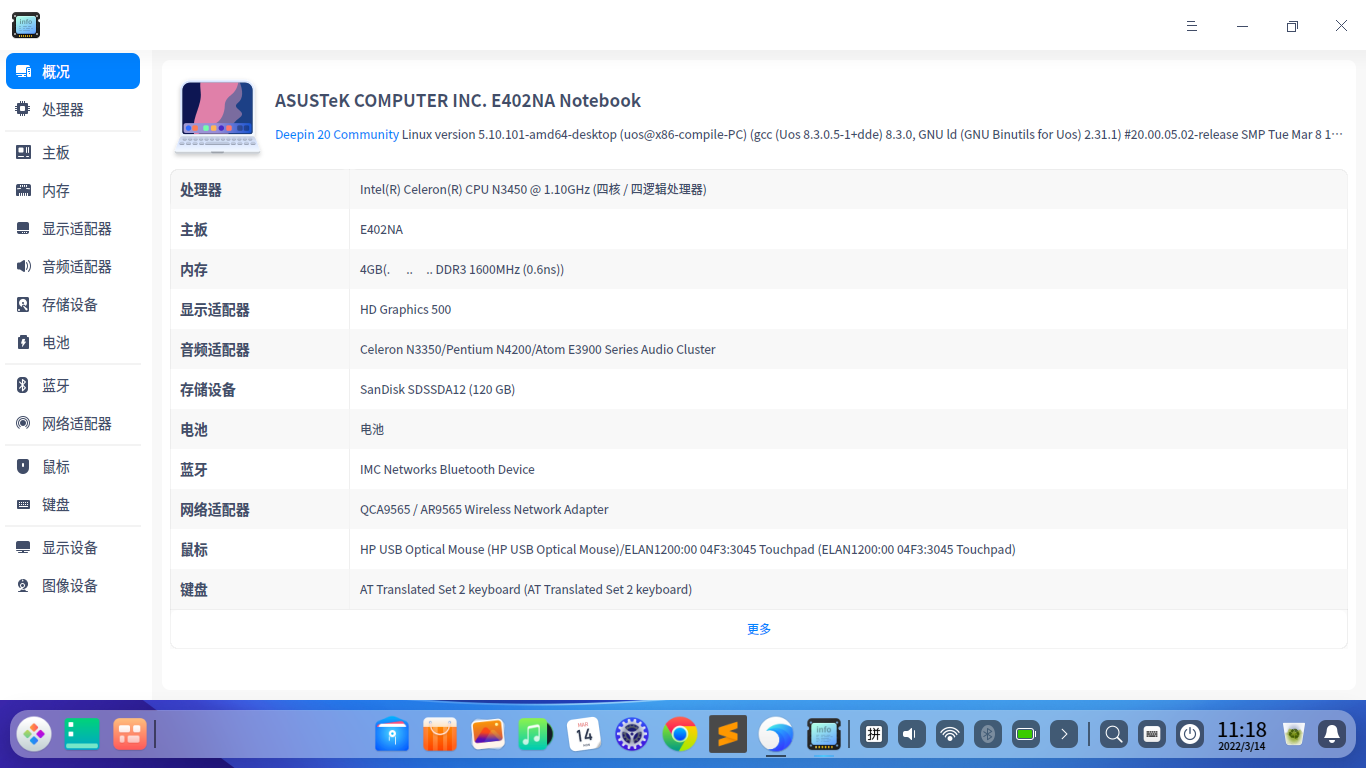Click the 键盘 keyboard icon in the sidebar
This screenshot has height=768, width=1366.
[x=23, y=504]
